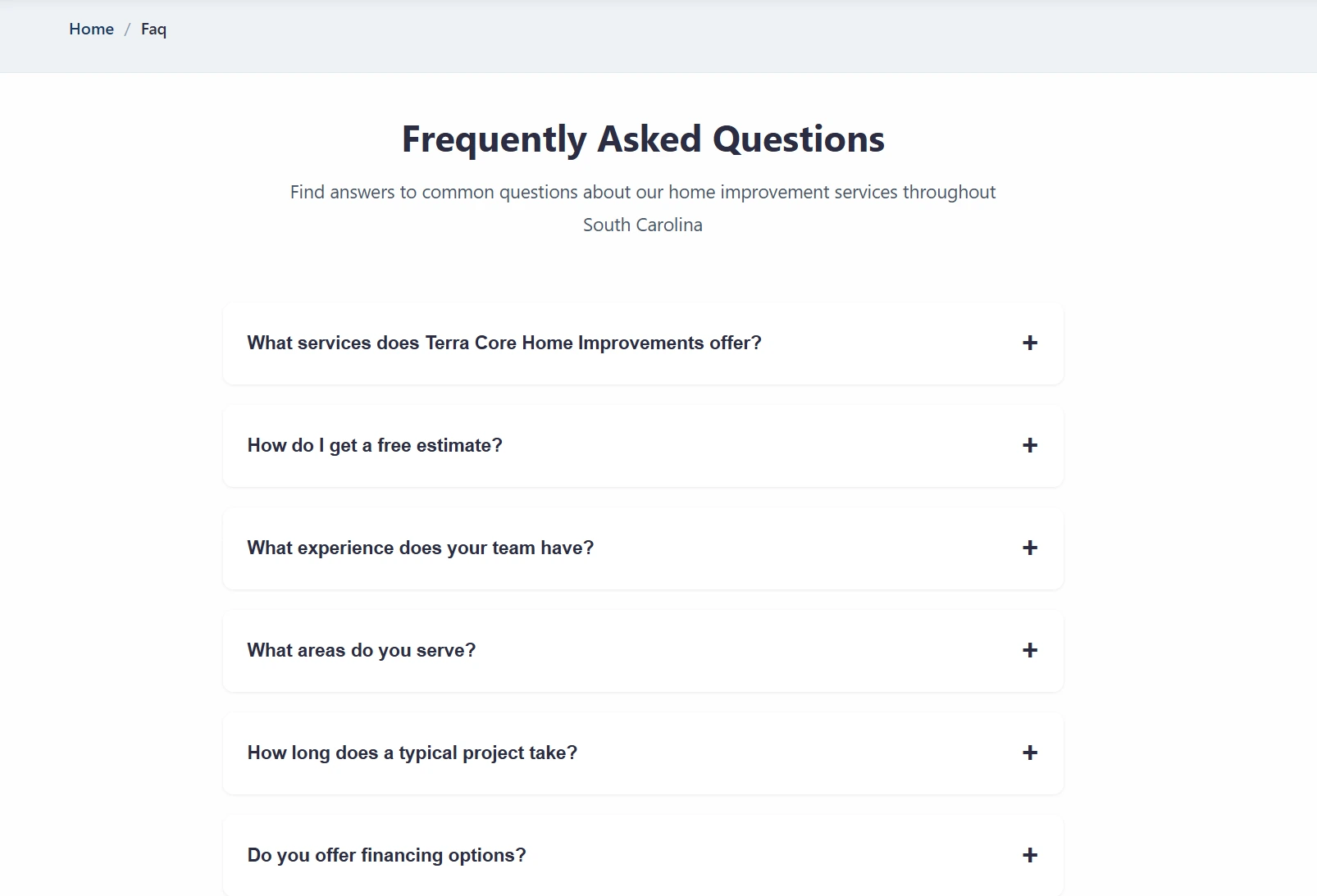Click the plus icon for Terra Core services question
The image size is (1317, 896).
[x=1030, y=343]
